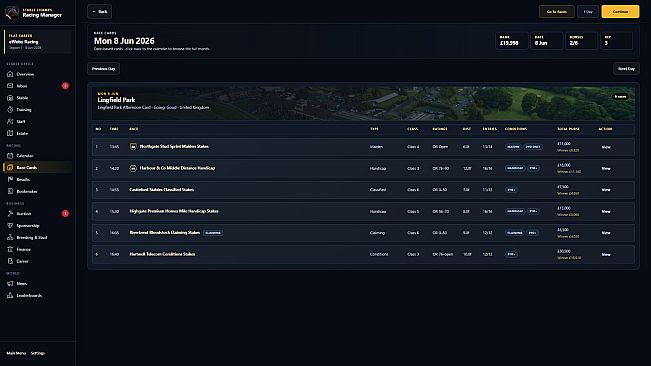
Task: Click Highgate Premium Homes Mile Handicap Stakes name
Action: tap(174, 211)
